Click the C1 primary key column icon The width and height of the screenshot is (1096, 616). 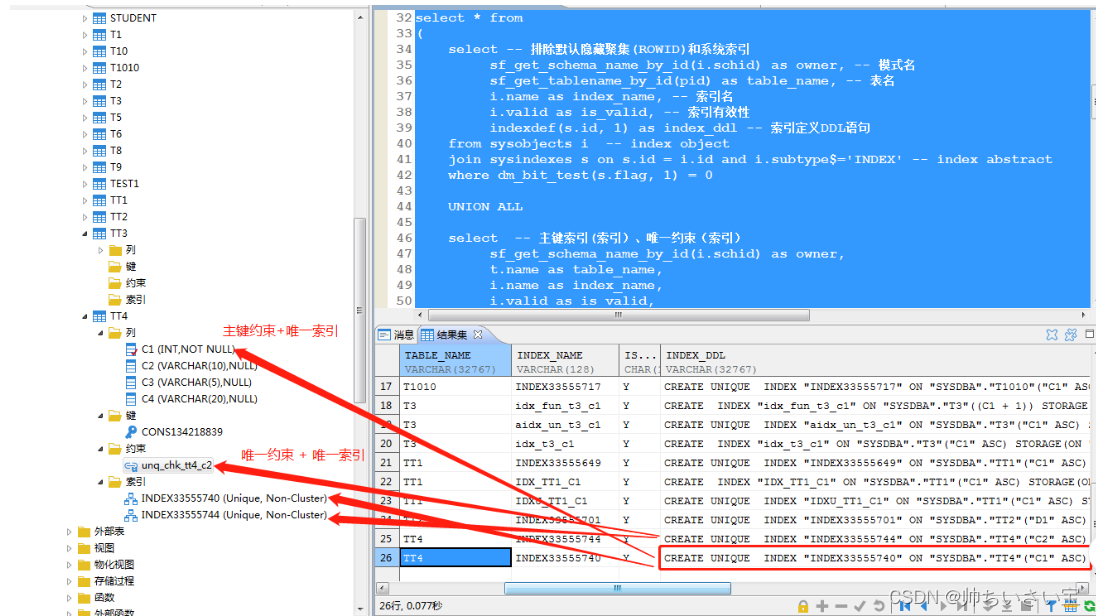tap(131, 349)
